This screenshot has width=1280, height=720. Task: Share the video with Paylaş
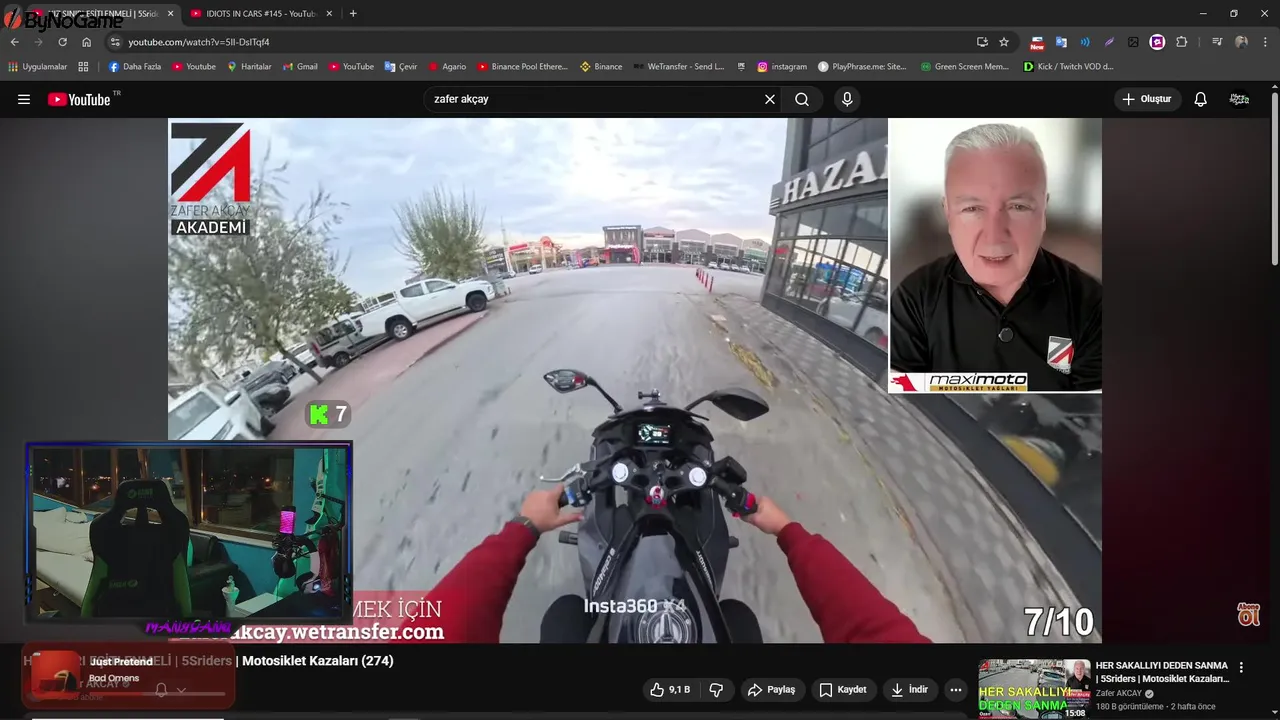[771, 690]
